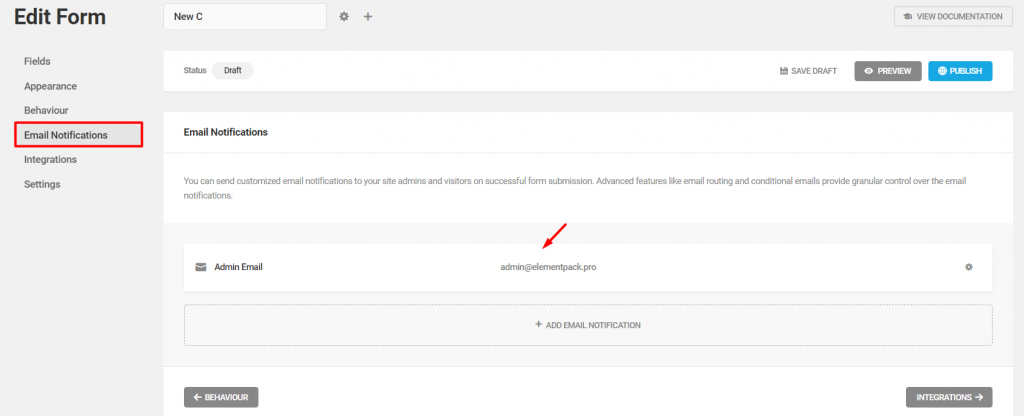Viewport: 1024px width, 416px height.
Task: Open the Settings section
Action: tap(42, 184)
